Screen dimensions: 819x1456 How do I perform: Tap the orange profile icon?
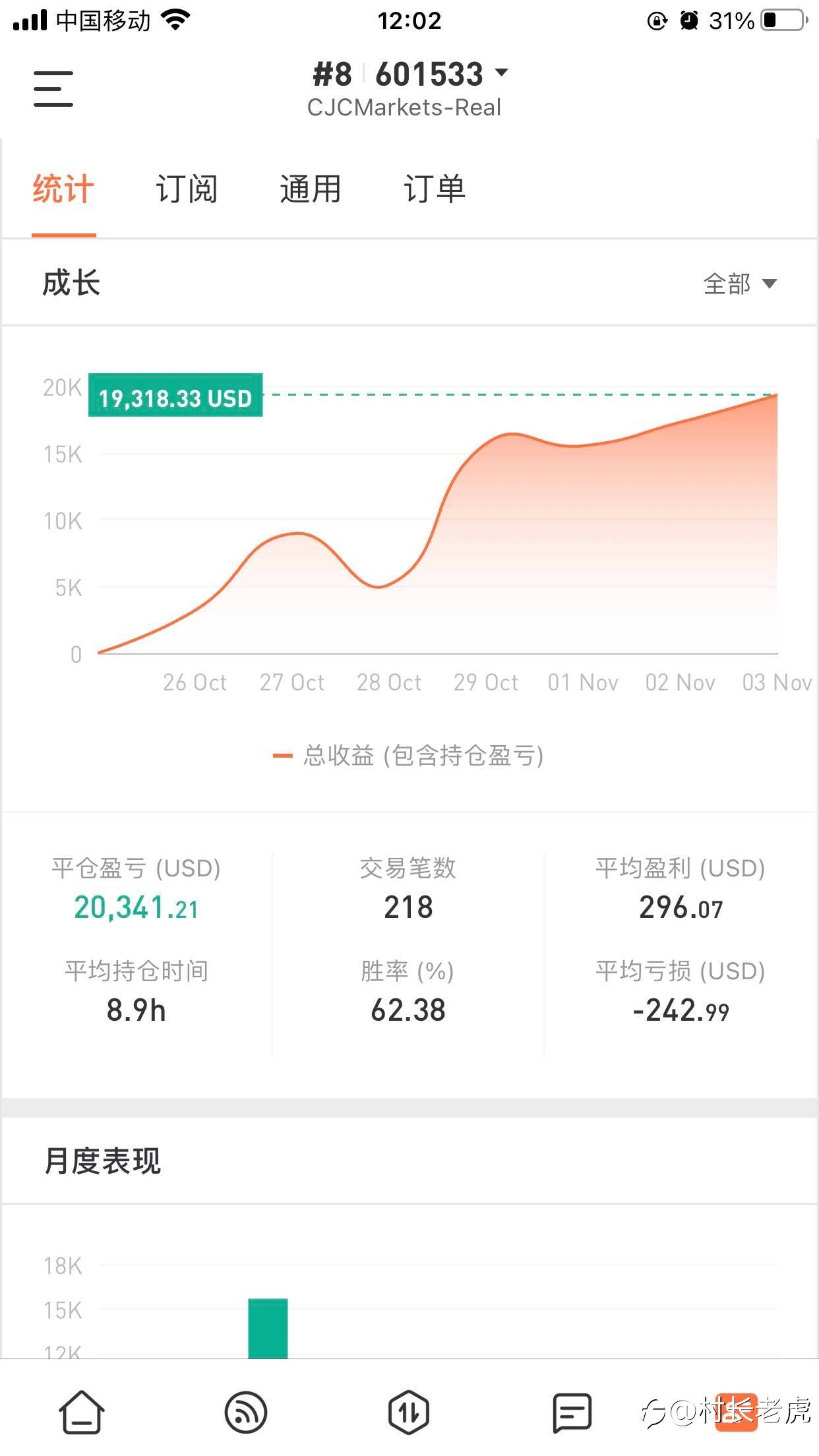pyautogui.click(x=736, y=1412)
